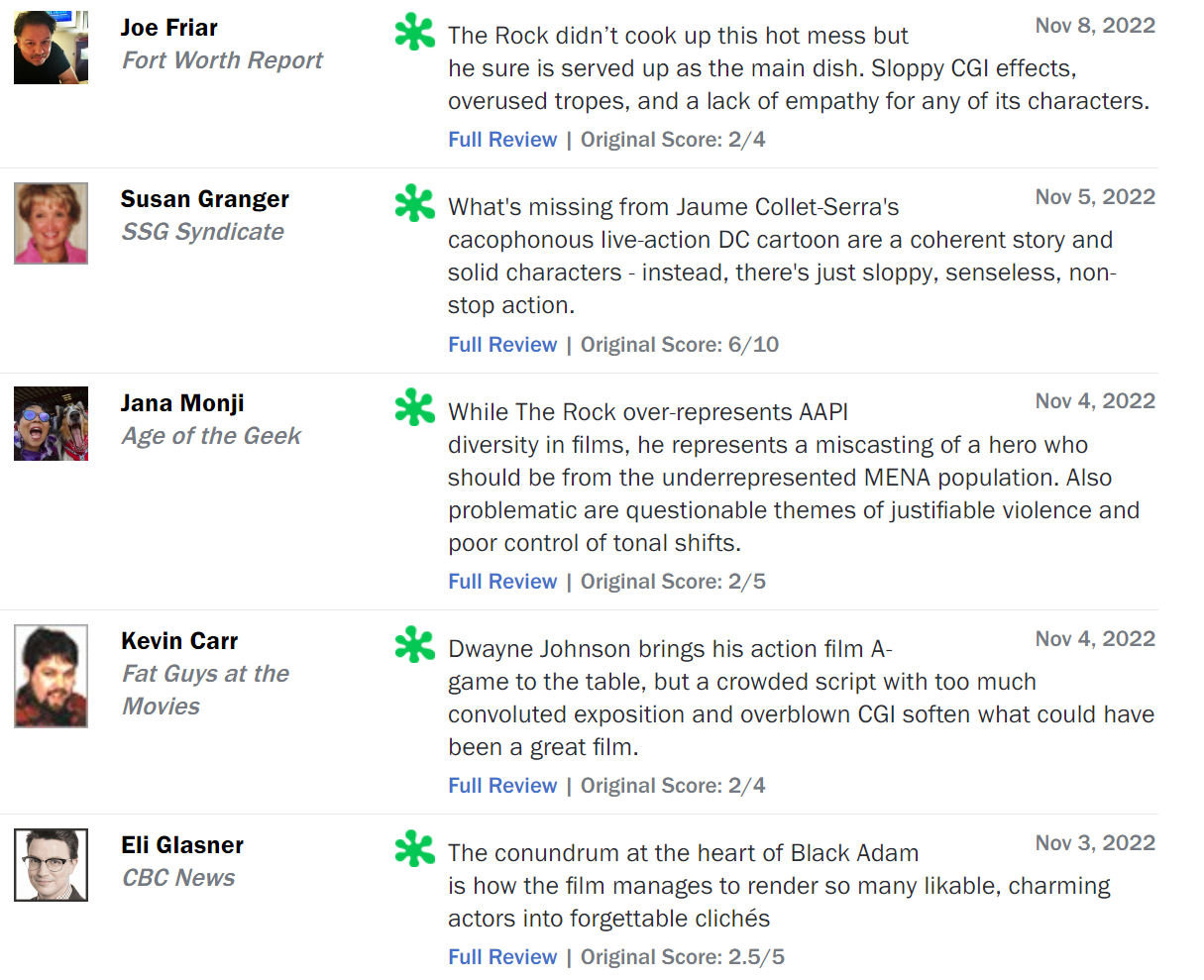This screenshot has height=980, width=1204.
Task: Click the rotten splat icon beside Kevin Carr's review
Action: (414, 646)
